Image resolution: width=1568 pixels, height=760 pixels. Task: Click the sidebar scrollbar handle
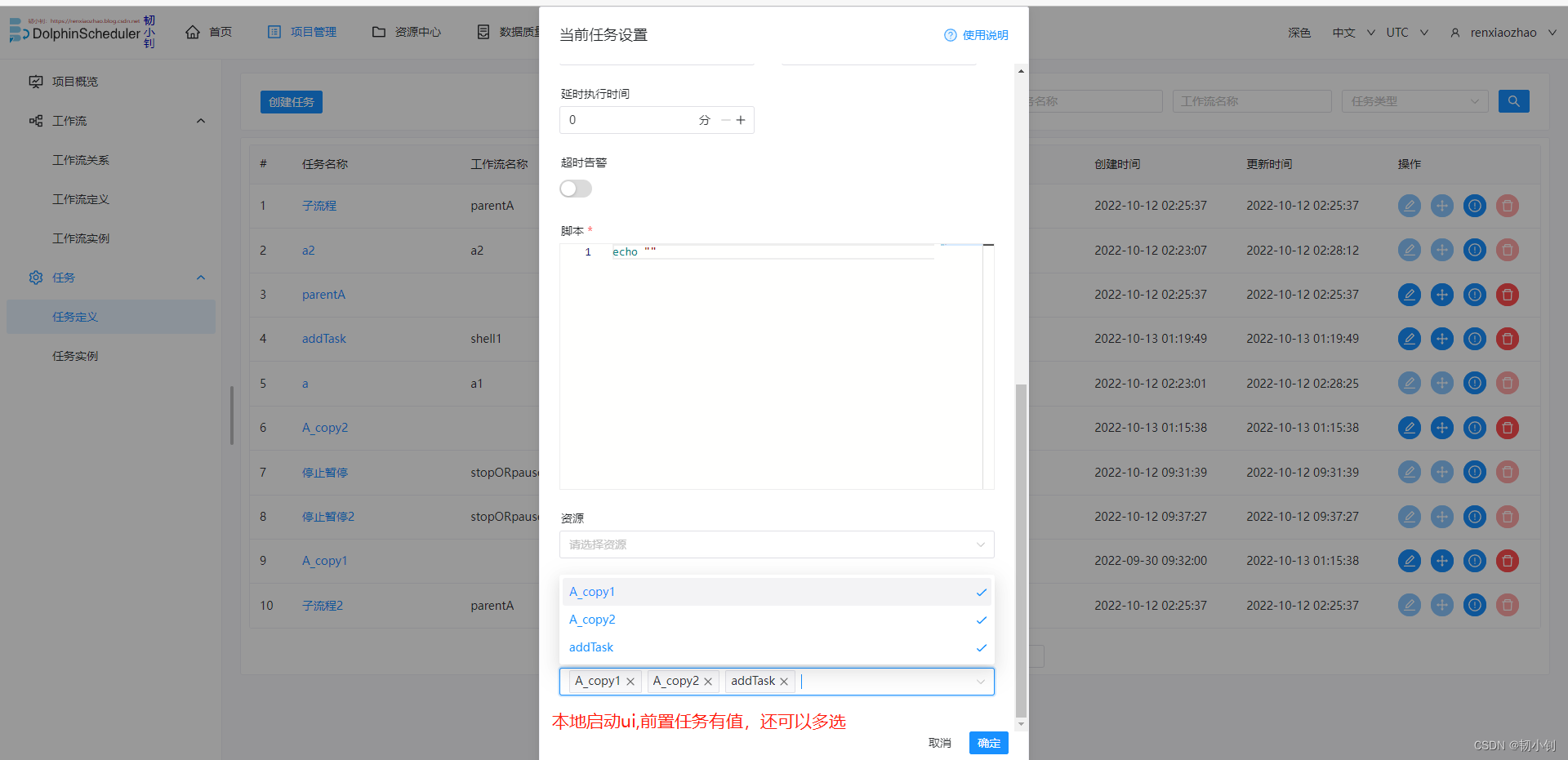232,416
